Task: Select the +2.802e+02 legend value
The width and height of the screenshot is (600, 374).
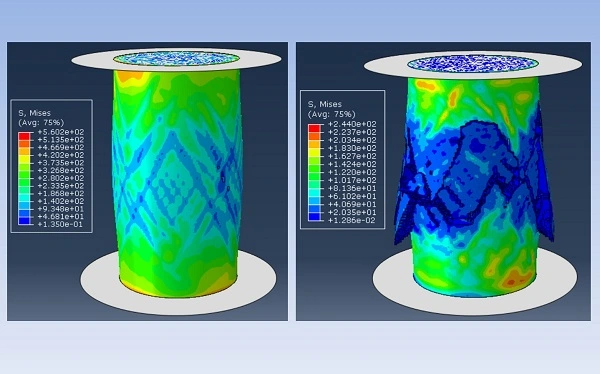Action: click(60, 178)
